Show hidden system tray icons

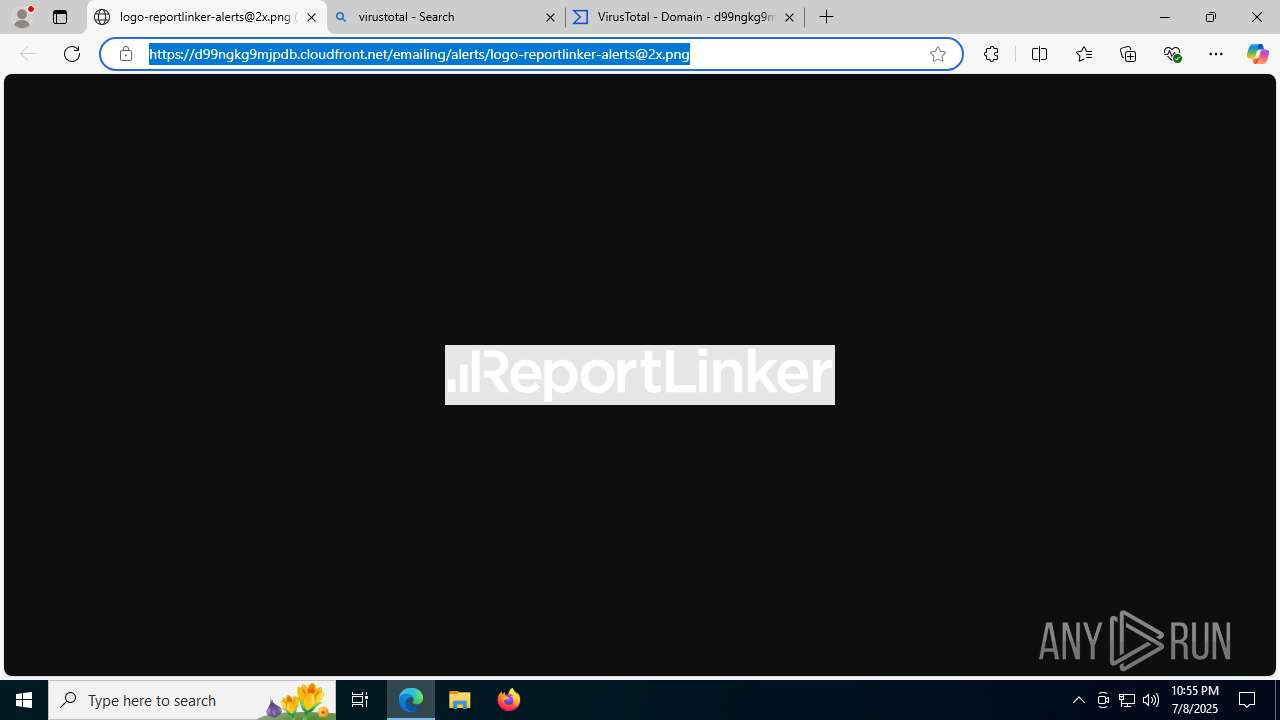tap(1078, 700)
